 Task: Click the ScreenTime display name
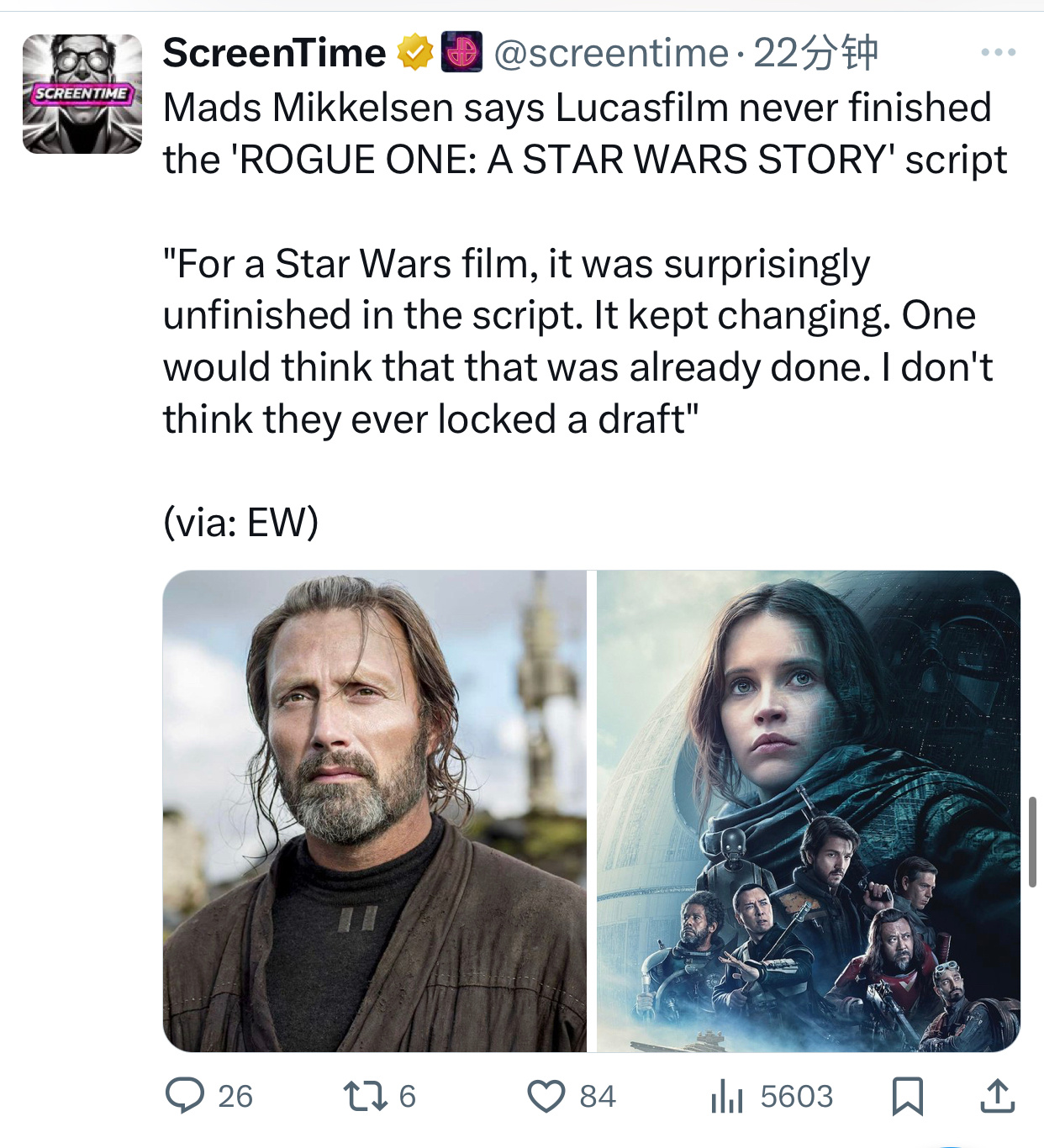point(274,54)
